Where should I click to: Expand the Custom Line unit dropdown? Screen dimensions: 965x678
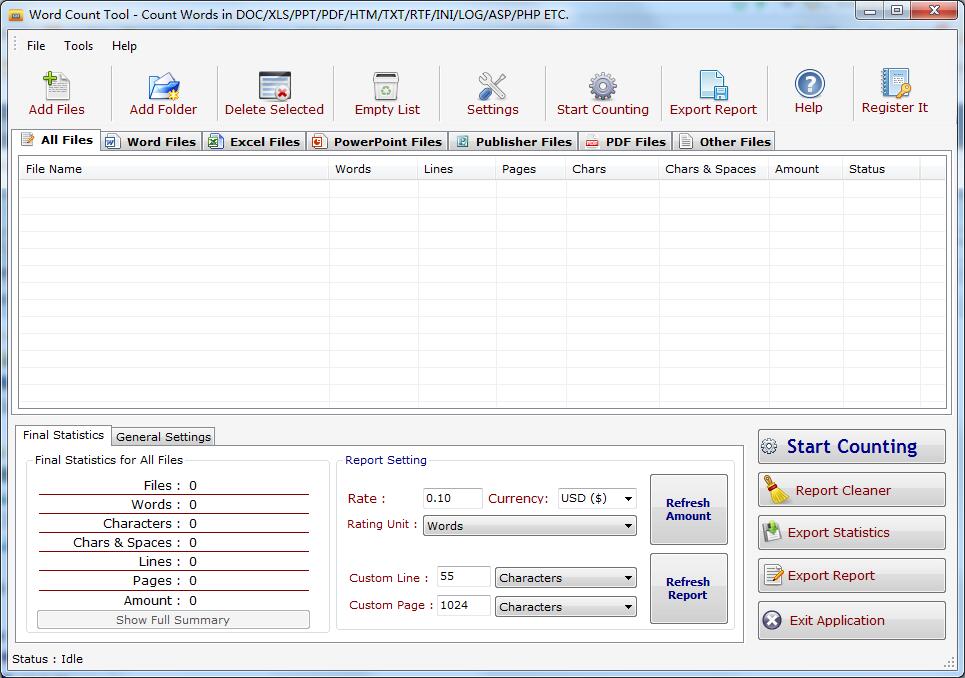[x=627, y=578]
